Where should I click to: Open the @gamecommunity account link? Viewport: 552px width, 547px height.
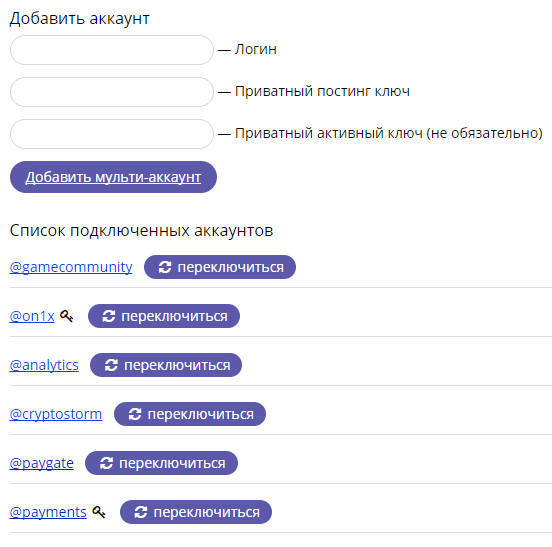tap(71, 267)
